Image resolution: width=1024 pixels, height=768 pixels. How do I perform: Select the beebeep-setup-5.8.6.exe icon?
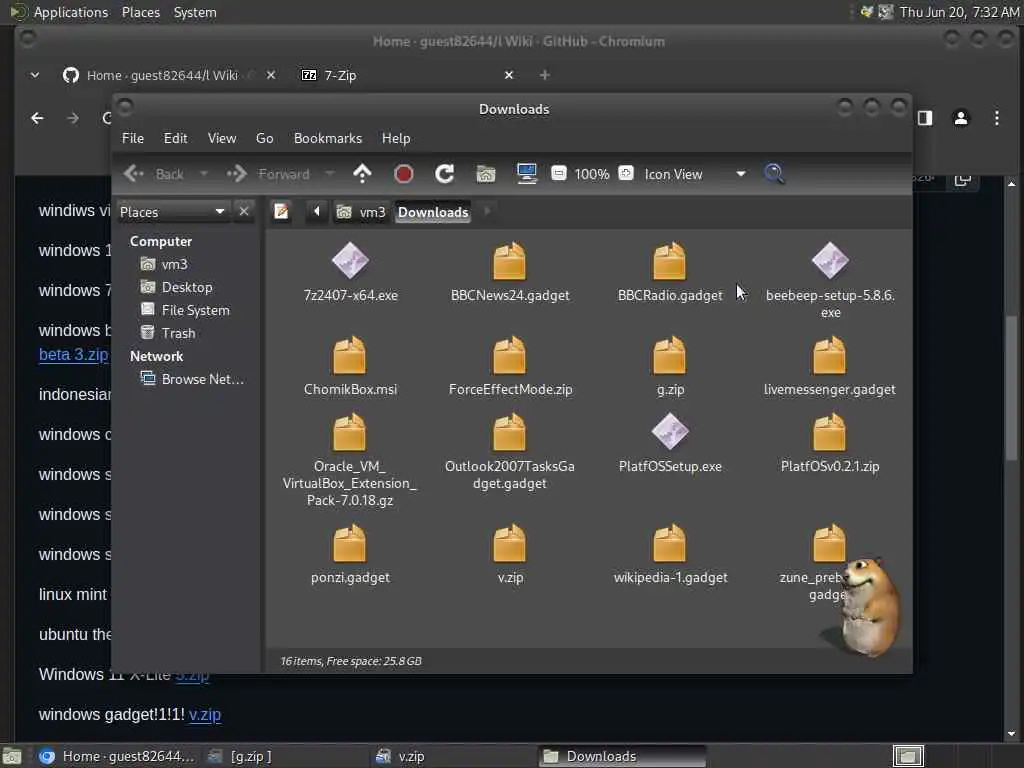click(x=830, y=261)
